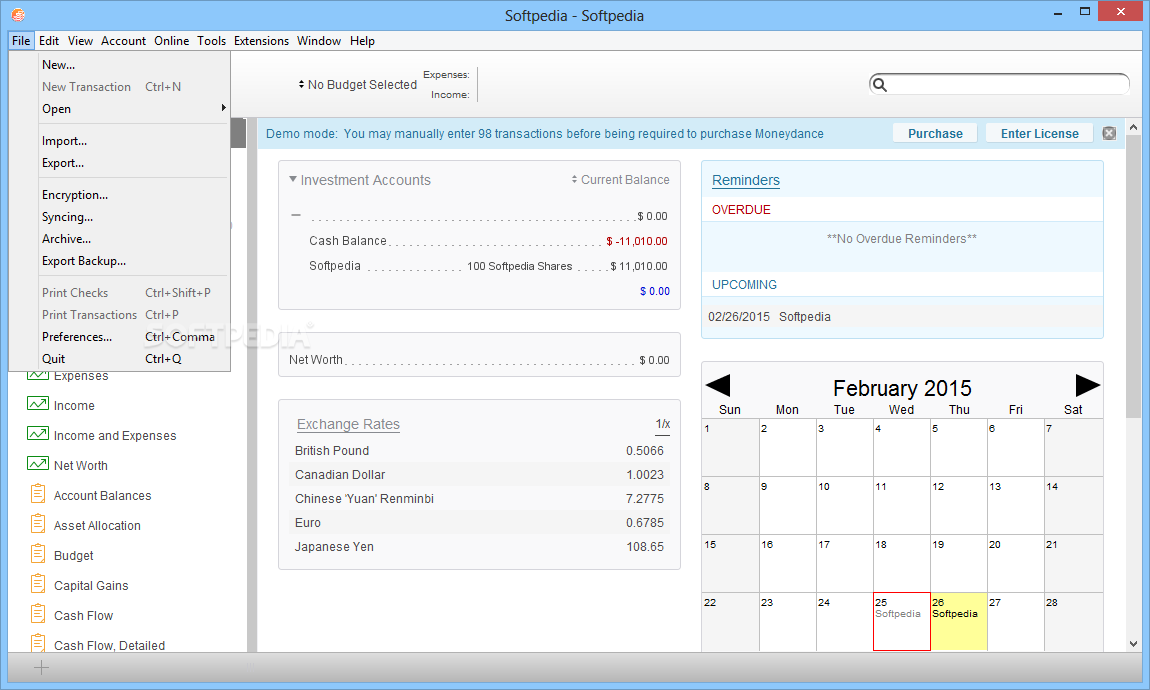Click the scroll up arrow at right
This screenshot has width=1150, height=690.
click(x=1133, y=127)
